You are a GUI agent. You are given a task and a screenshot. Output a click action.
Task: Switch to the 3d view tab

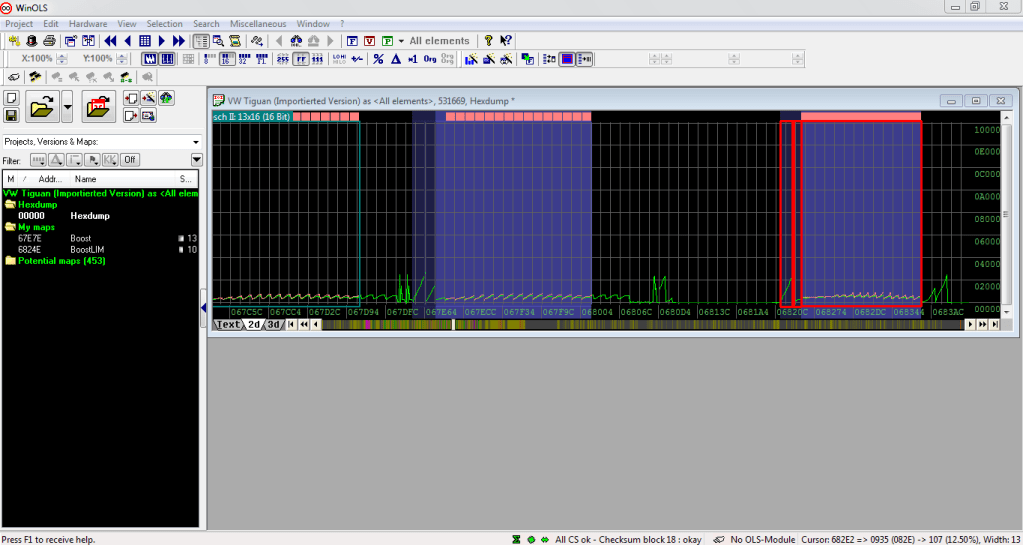[273, 324]
